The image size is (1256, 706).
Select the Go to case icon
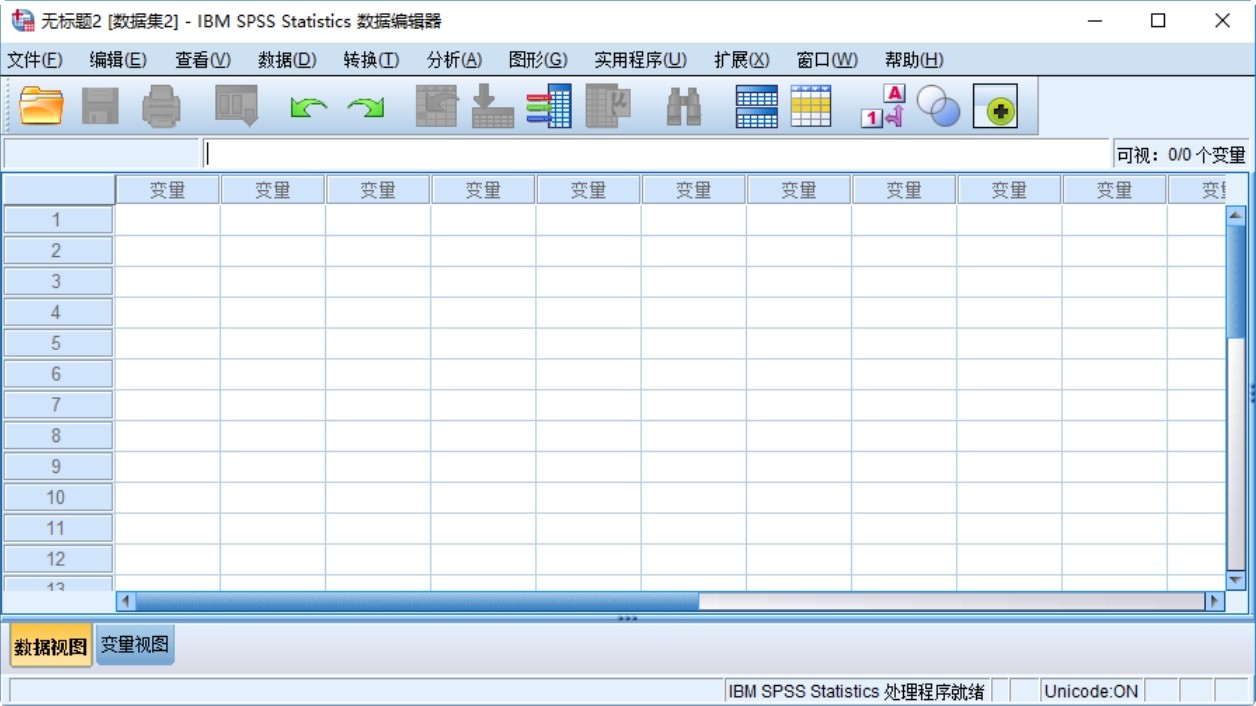pyautogui.click(x=436, y=106)
